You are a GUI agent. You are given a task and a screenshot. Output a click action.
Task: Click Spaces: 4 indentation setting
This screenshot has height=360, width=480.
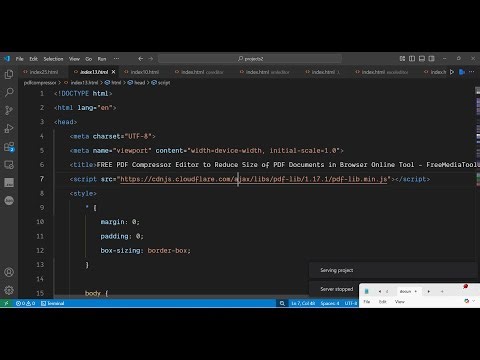pyautogui.click(x=330, y=303)
